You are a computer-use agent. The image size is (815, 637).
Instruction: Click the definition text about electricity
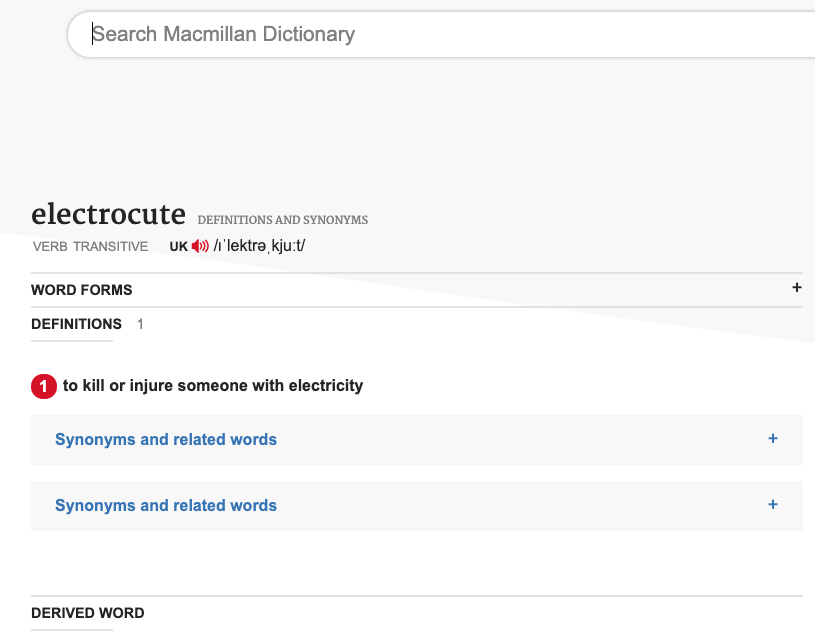pos(213,386)
